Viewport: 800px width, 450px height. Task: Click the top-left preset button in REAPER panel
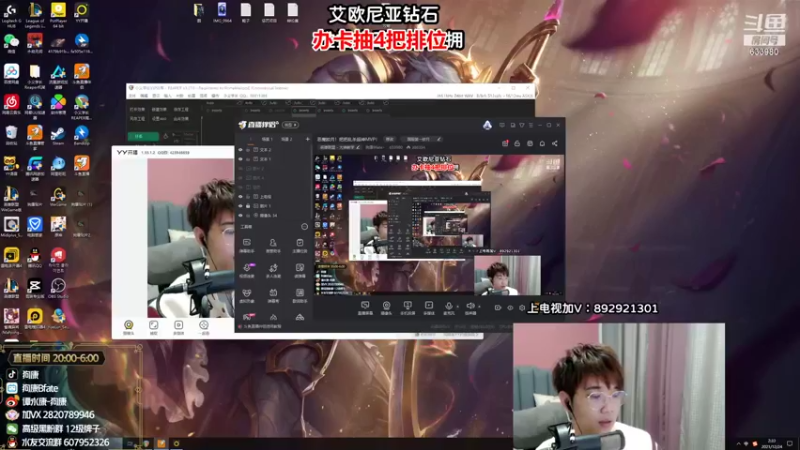[x=137, y=109]
